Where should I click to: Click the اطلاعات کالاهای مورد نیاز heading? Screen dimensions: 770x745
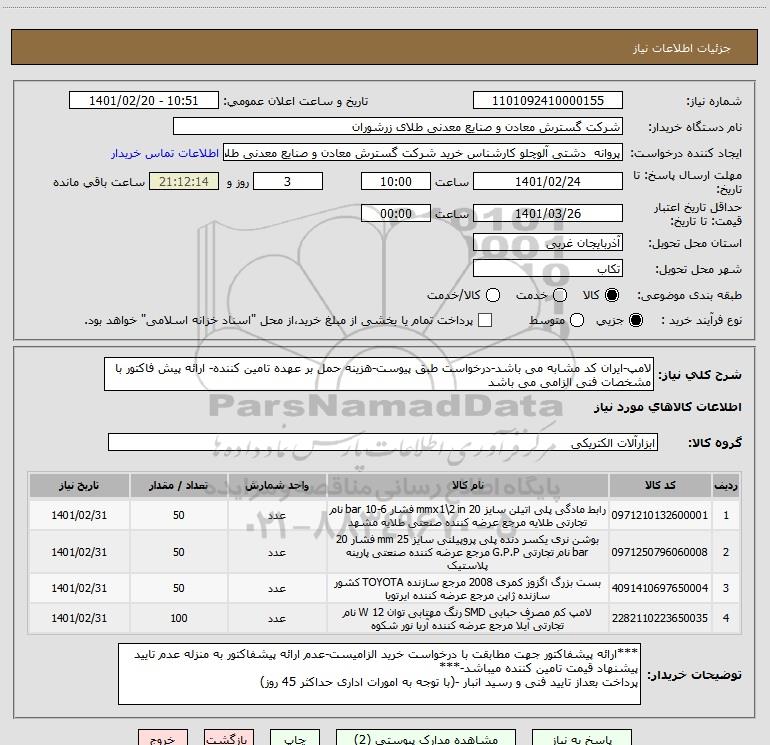(667, 407)
